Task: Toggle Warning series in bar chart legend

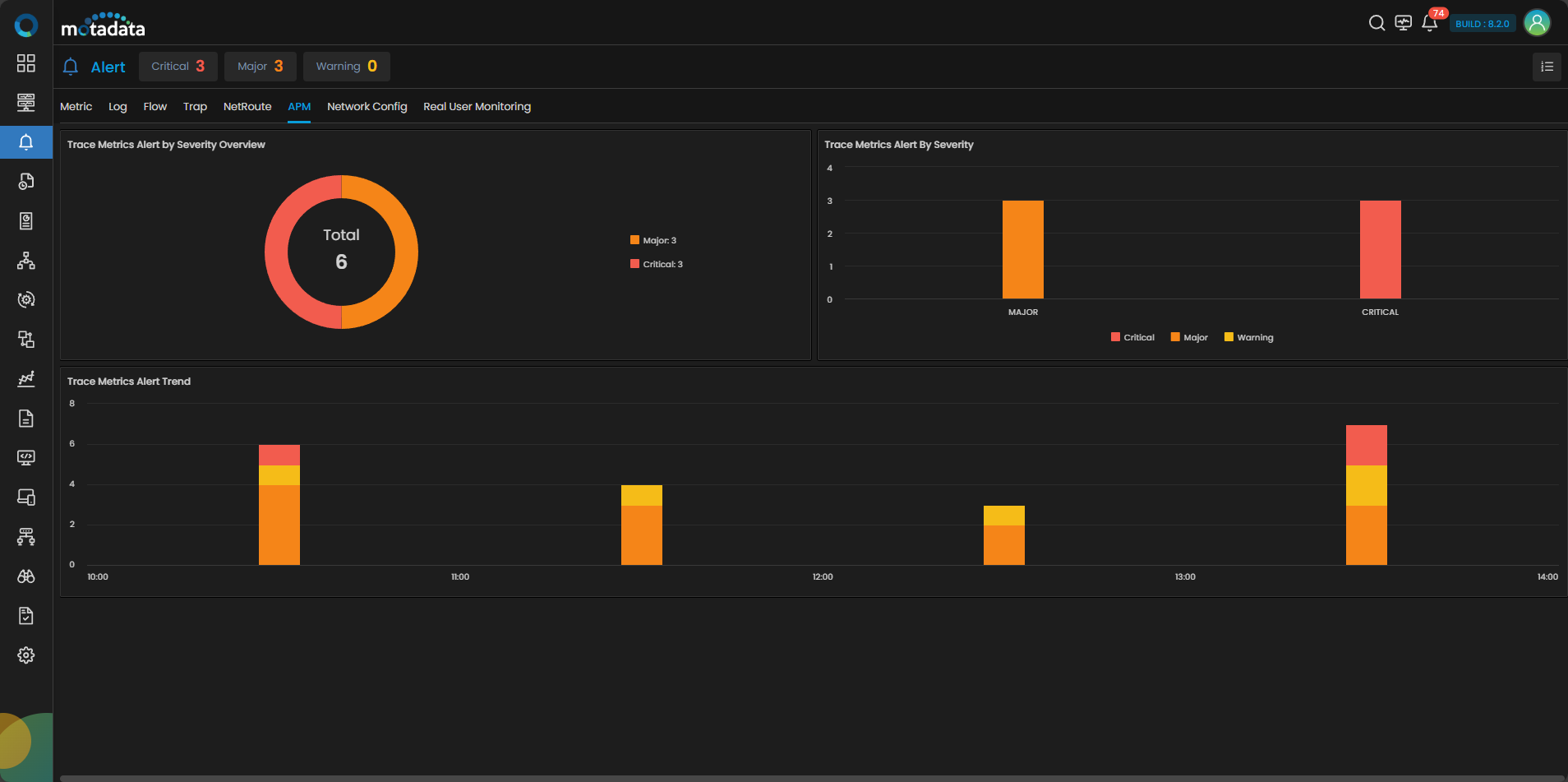Action: pyautogui.click(x=1248, y=337)
